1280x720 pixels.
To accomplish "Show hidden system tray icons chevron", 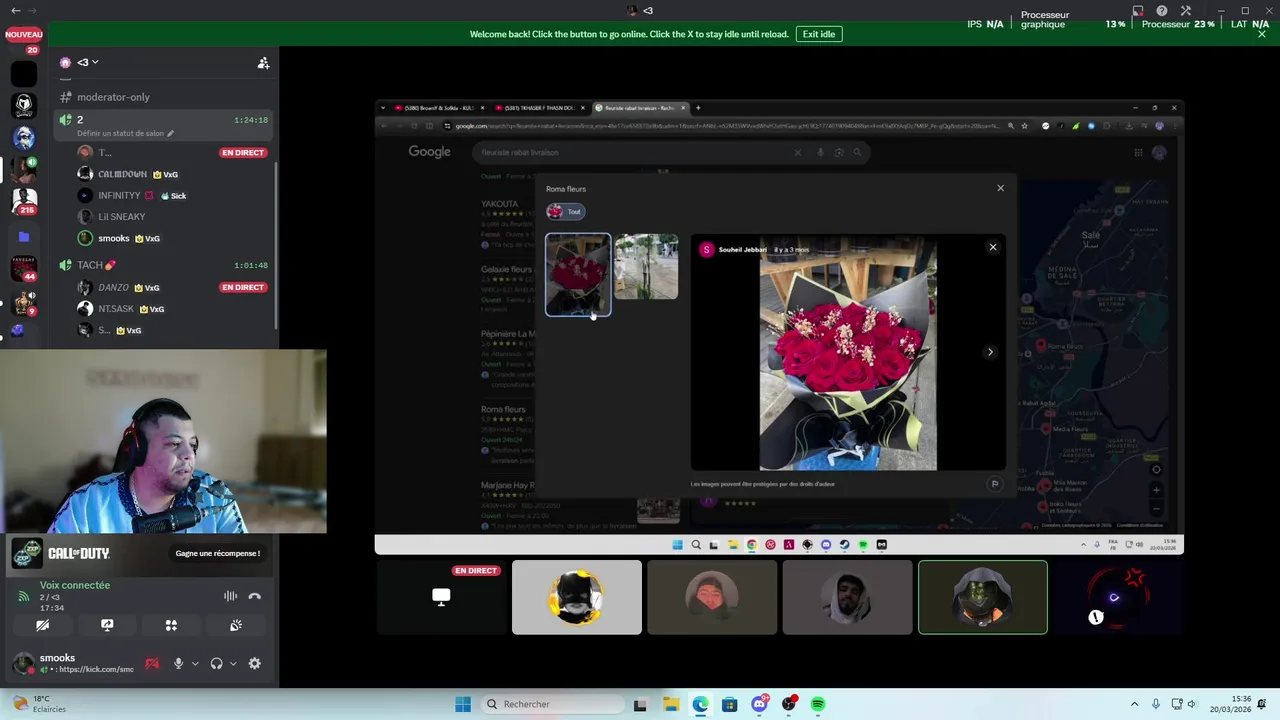I will (1134, 704).
